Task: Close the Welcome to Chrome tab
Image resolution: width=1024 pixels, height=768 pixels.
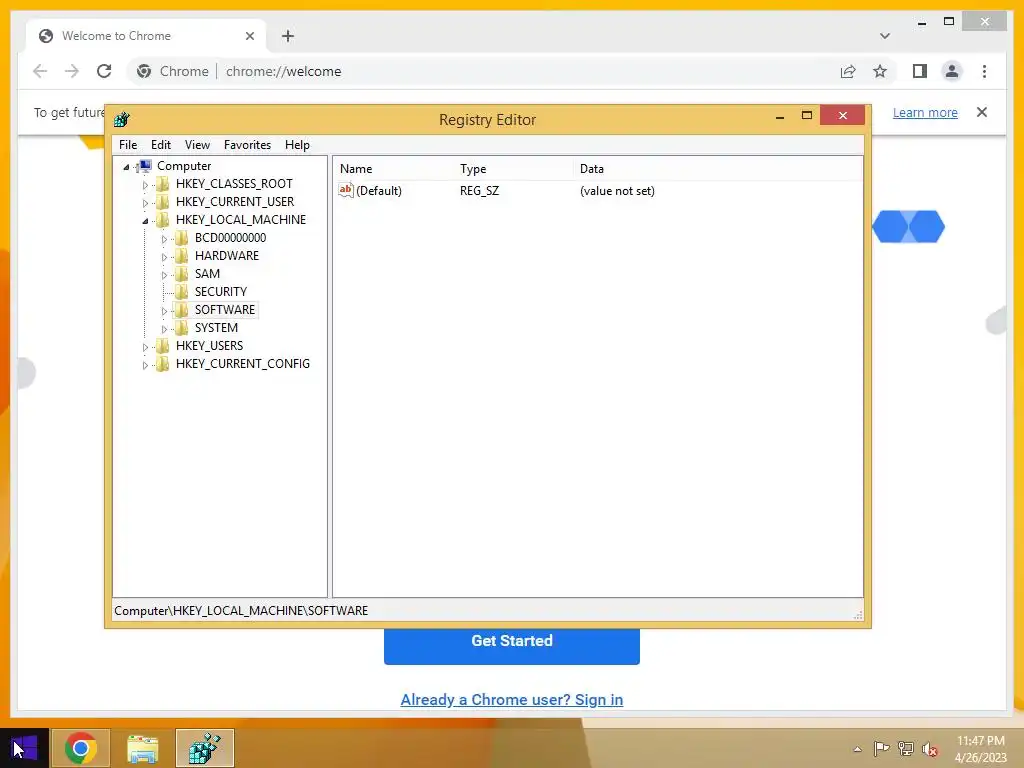Action: (249, 36)
